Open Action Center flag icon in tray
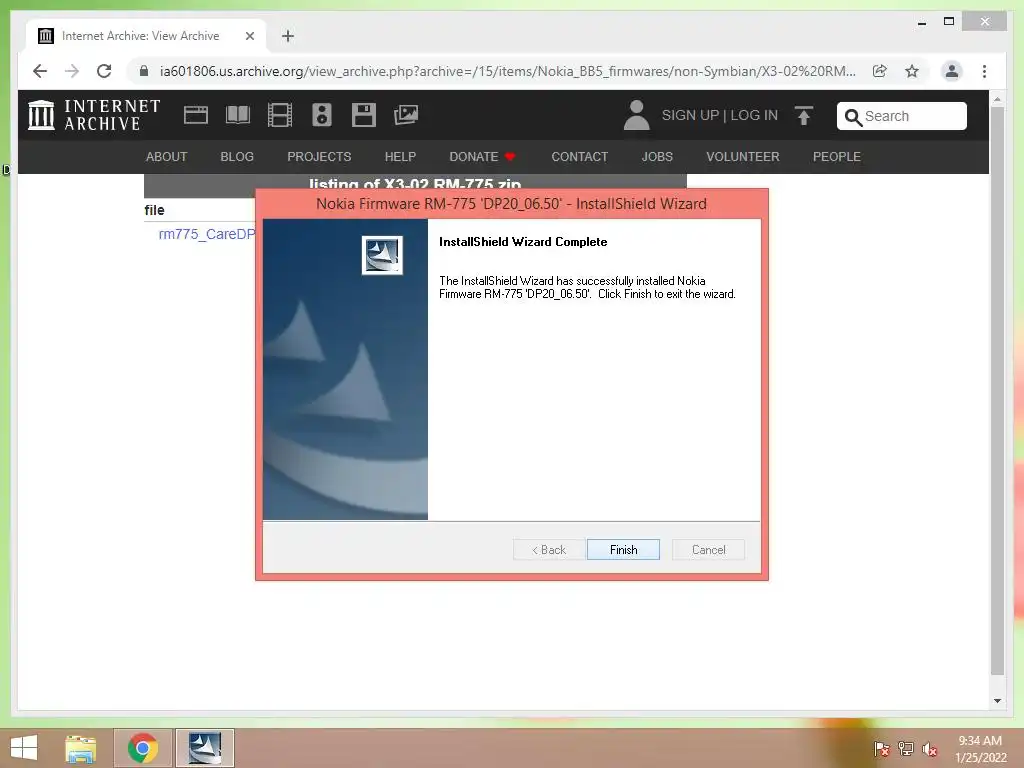This screenshot has width=1024, height=768. coord(881,750)
